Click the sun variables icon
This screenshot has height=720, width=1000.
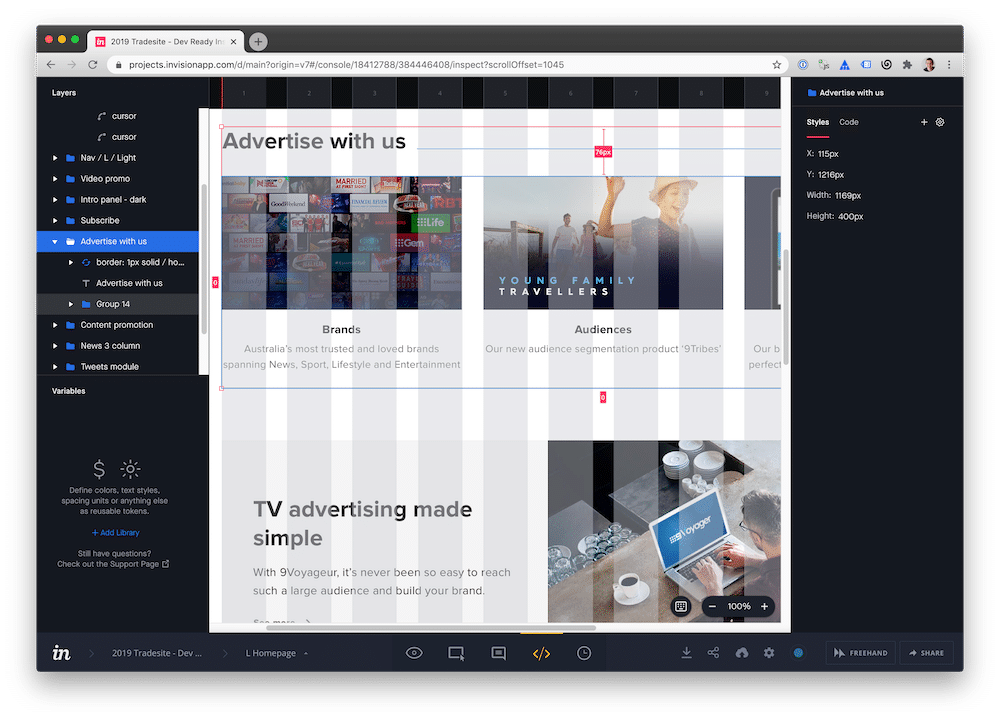(130, 469)
